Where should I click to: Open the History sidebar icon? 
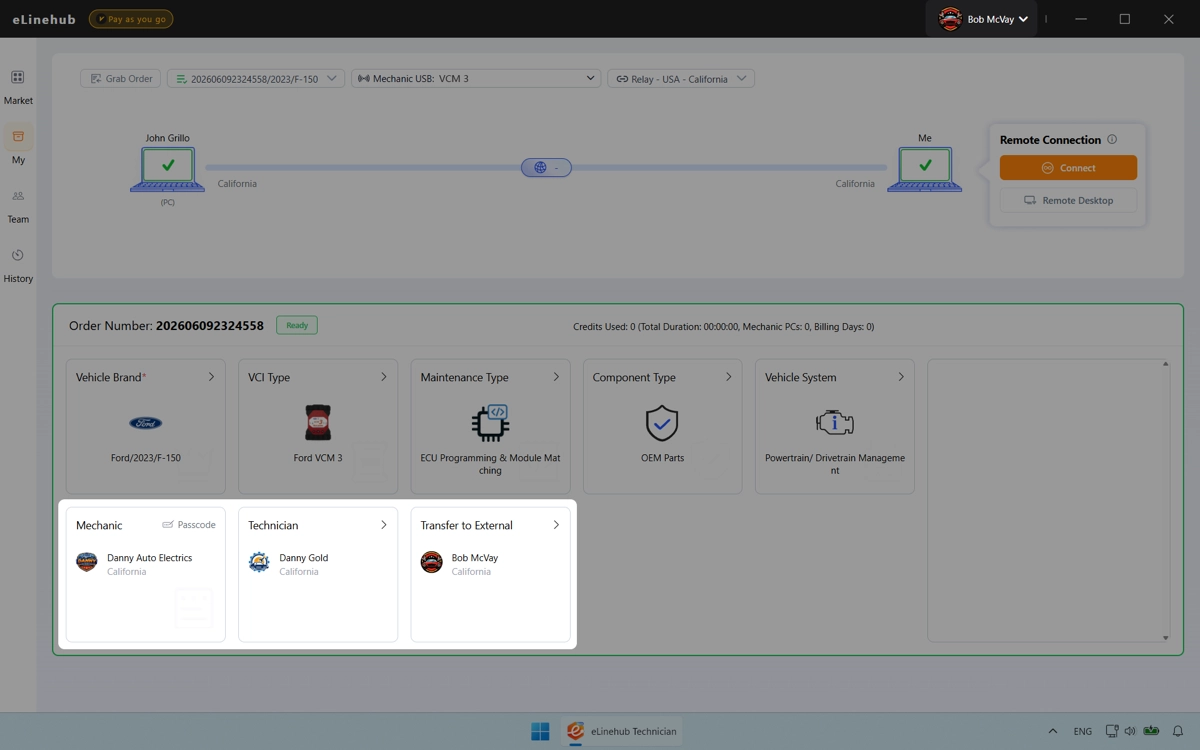(x=18, y=255)
